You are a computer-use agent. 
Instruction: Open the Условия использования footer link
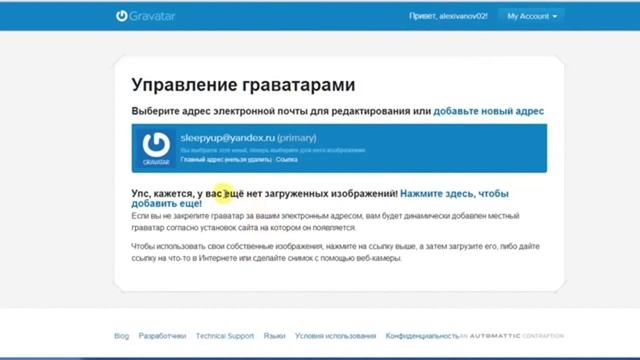coord(336,336)
